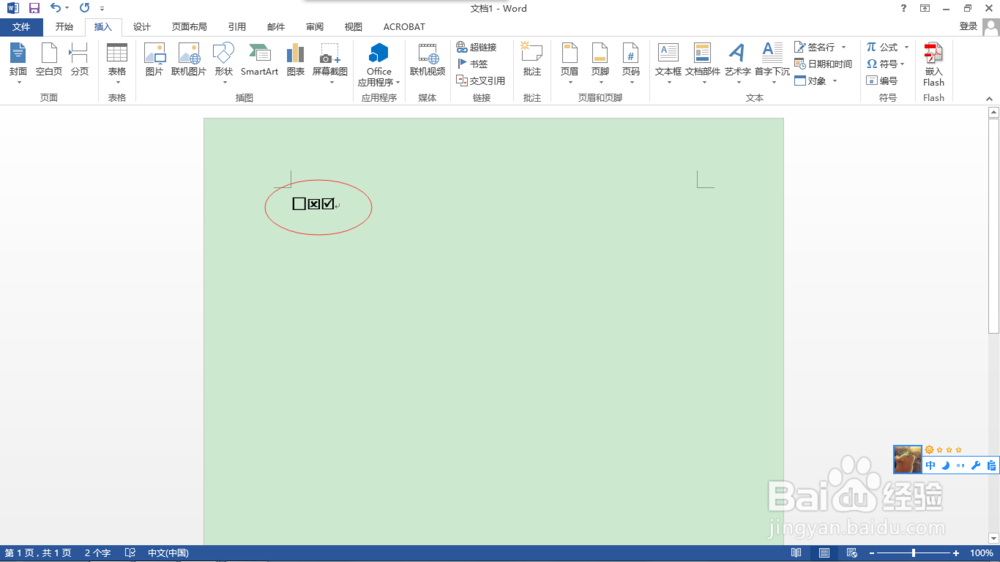1000x562 pixels.
Task: Expand the object (对象) dropdown arrow
Action: coord(835,81)
